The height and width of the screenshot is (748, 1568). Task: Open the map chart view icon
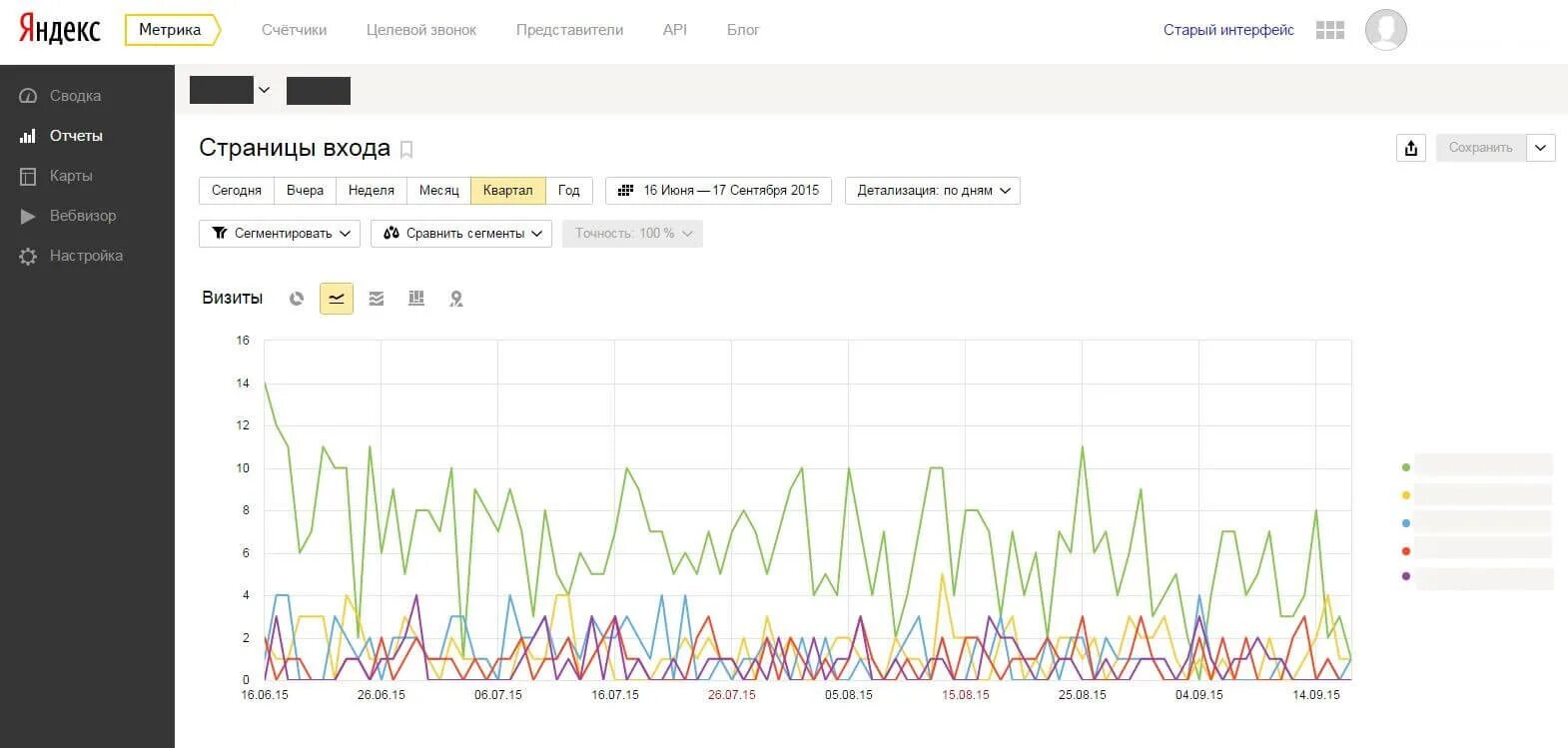pyautogui.click(x=456, y=299)
